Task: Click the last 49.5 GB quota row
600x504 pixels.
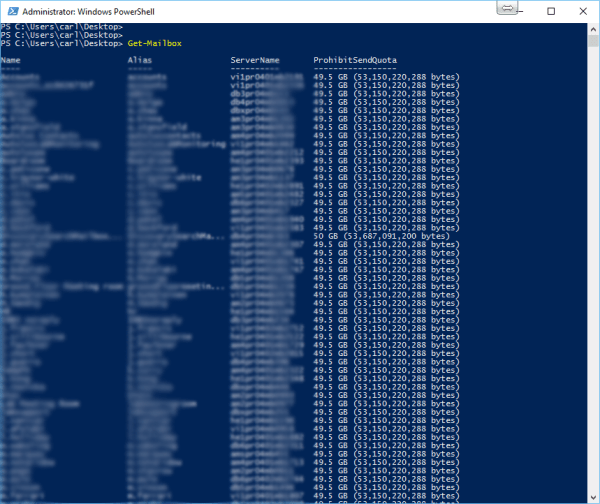Action: [386, 493]
